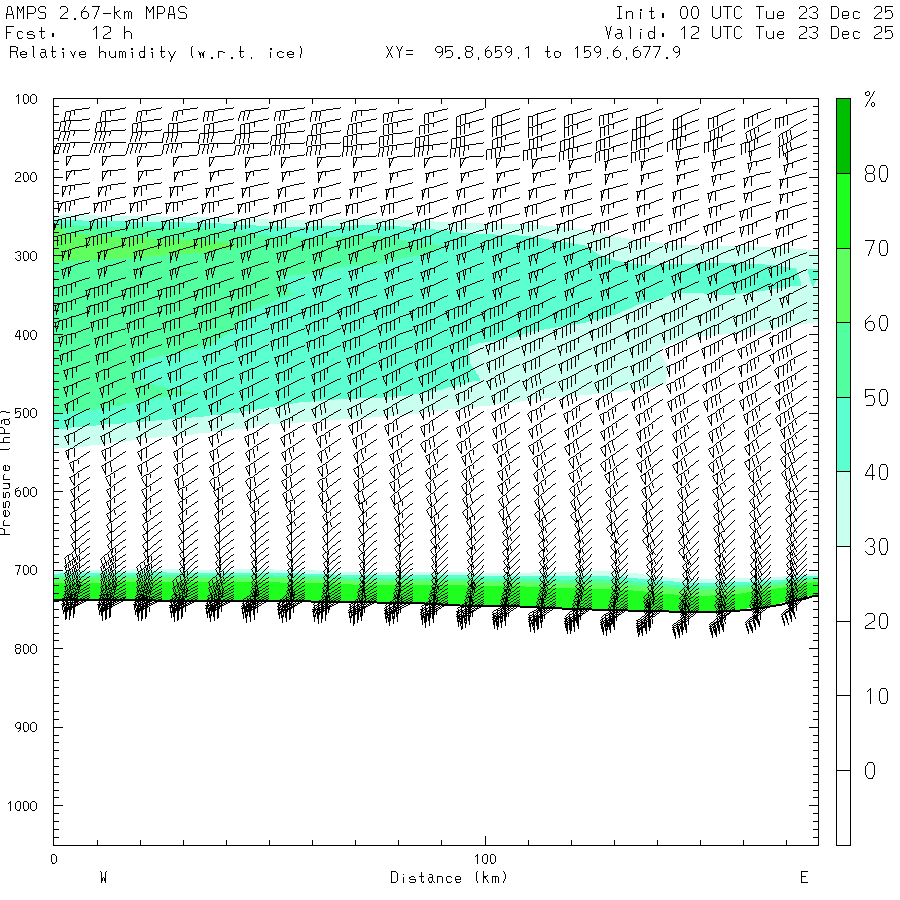Click the white 0-10 colorbar segment
This screenshot has width=900, height=900.
(843, 733)
